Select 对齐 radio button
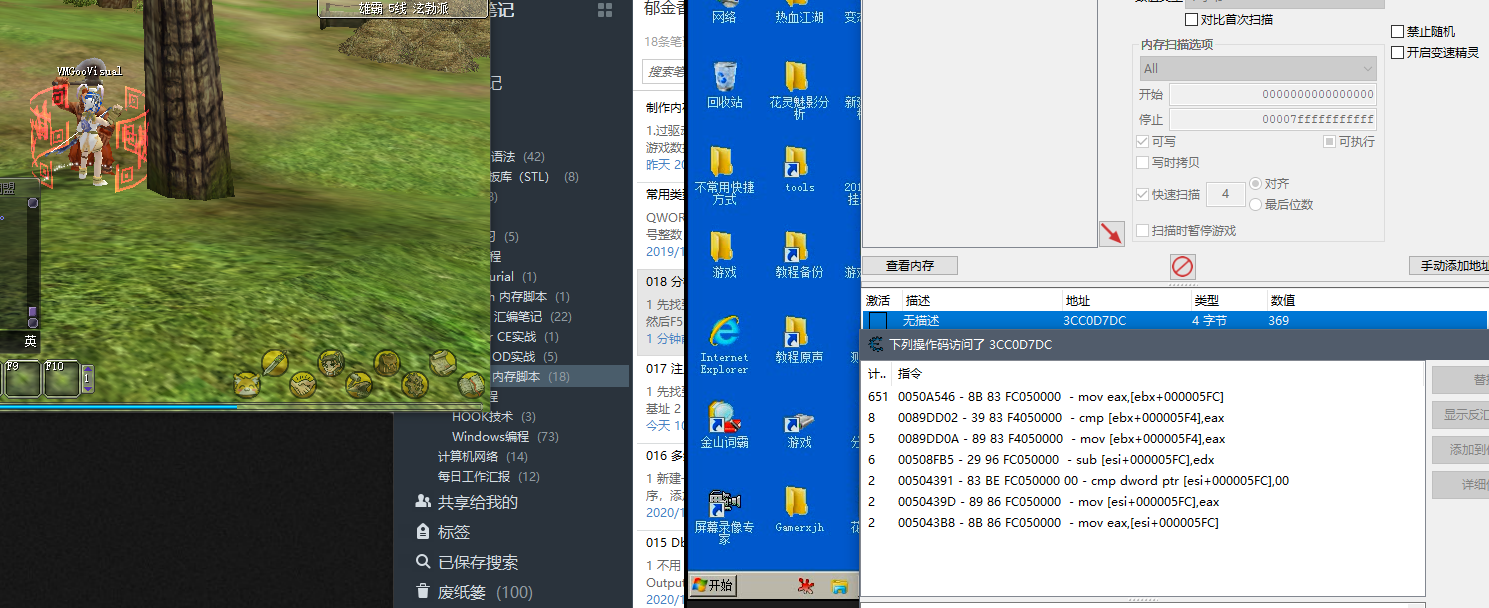 coord(1255,184)
